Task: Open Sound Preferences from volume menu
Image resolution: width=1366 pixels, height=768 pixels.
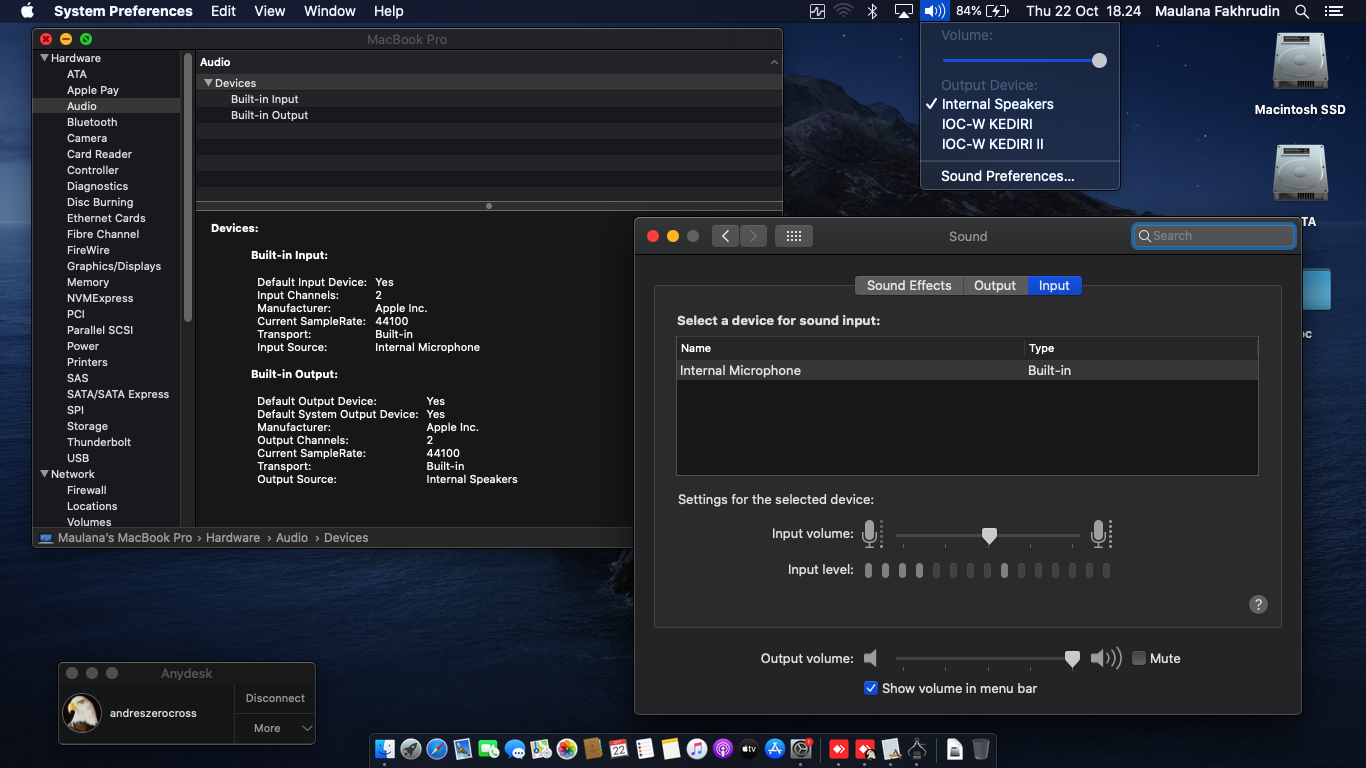Action: tap(1007, 176)
